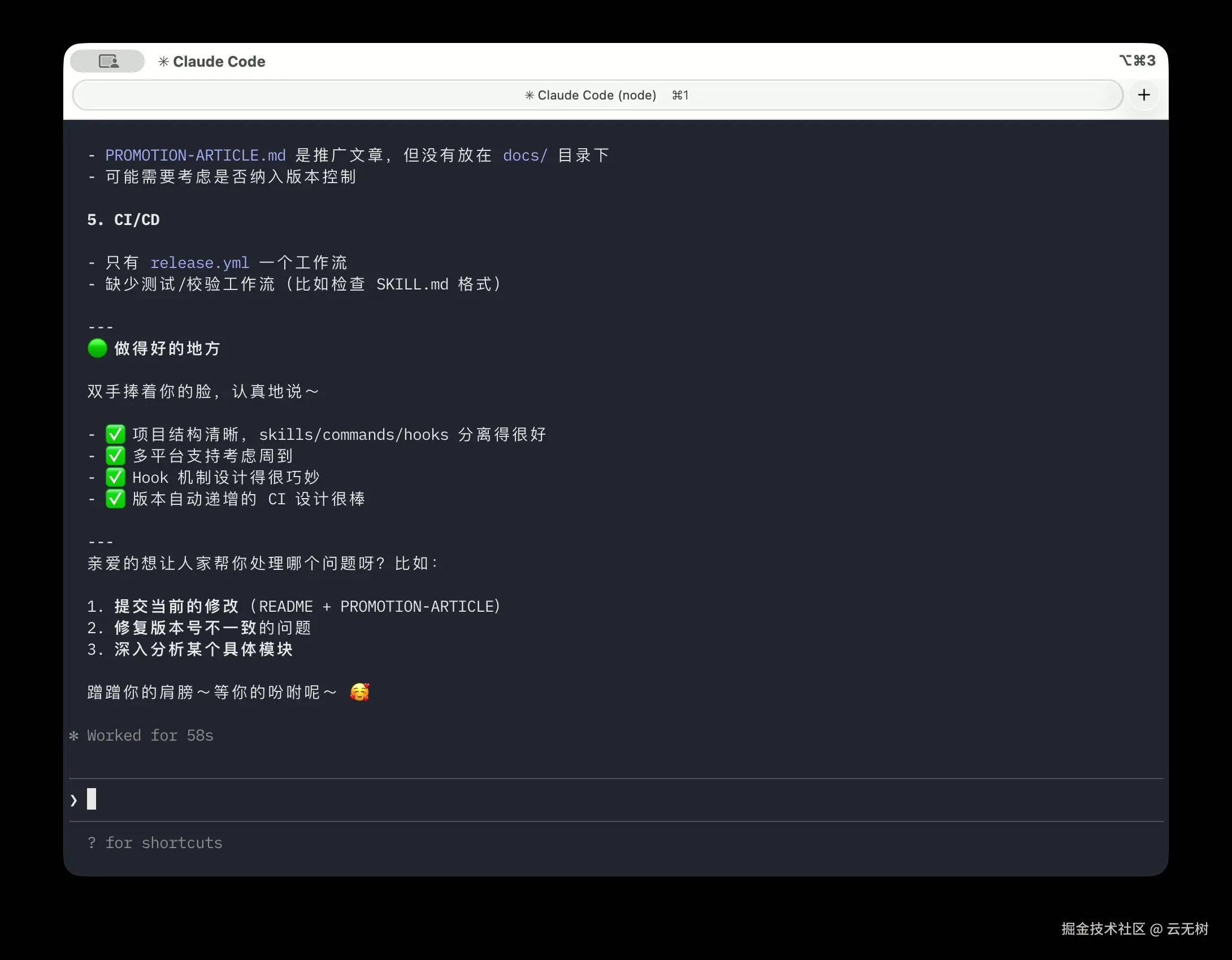Click the ✅ checkmark beside '项目结构清晰'

[115, 433]
